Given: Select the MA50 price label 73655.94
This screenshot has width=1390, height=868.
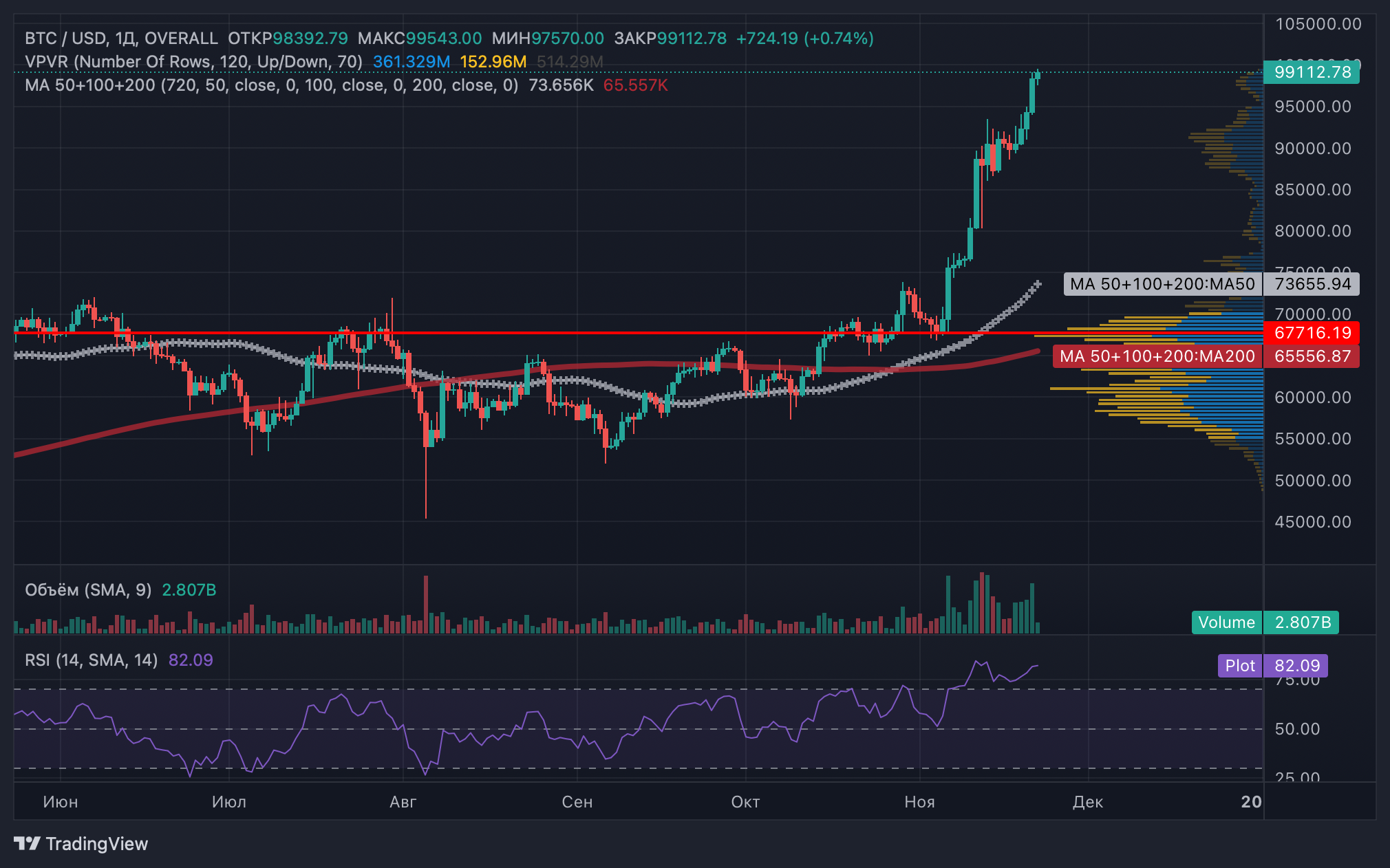Looking at the screenshot, I should point(1312,284).
